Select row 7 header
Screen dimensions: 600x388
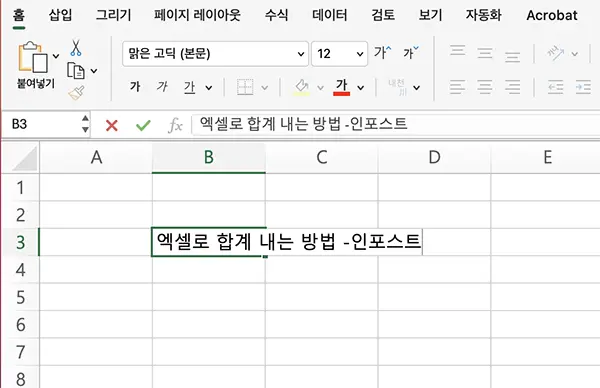coord(20,352)
